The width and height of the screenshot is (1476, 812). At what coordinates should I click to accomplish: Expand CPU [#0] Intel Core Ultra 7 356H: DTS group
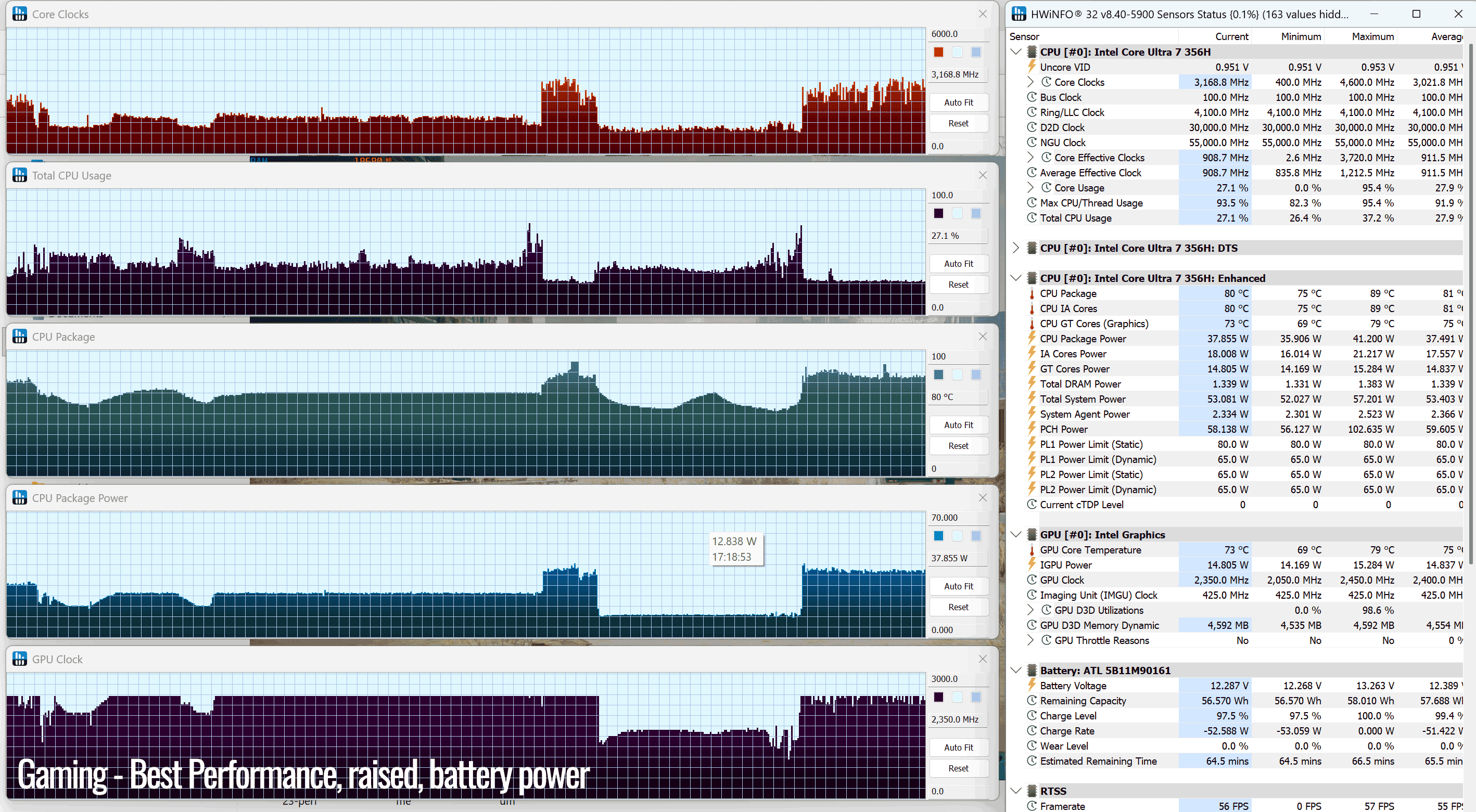click(x=1016, y=248)
